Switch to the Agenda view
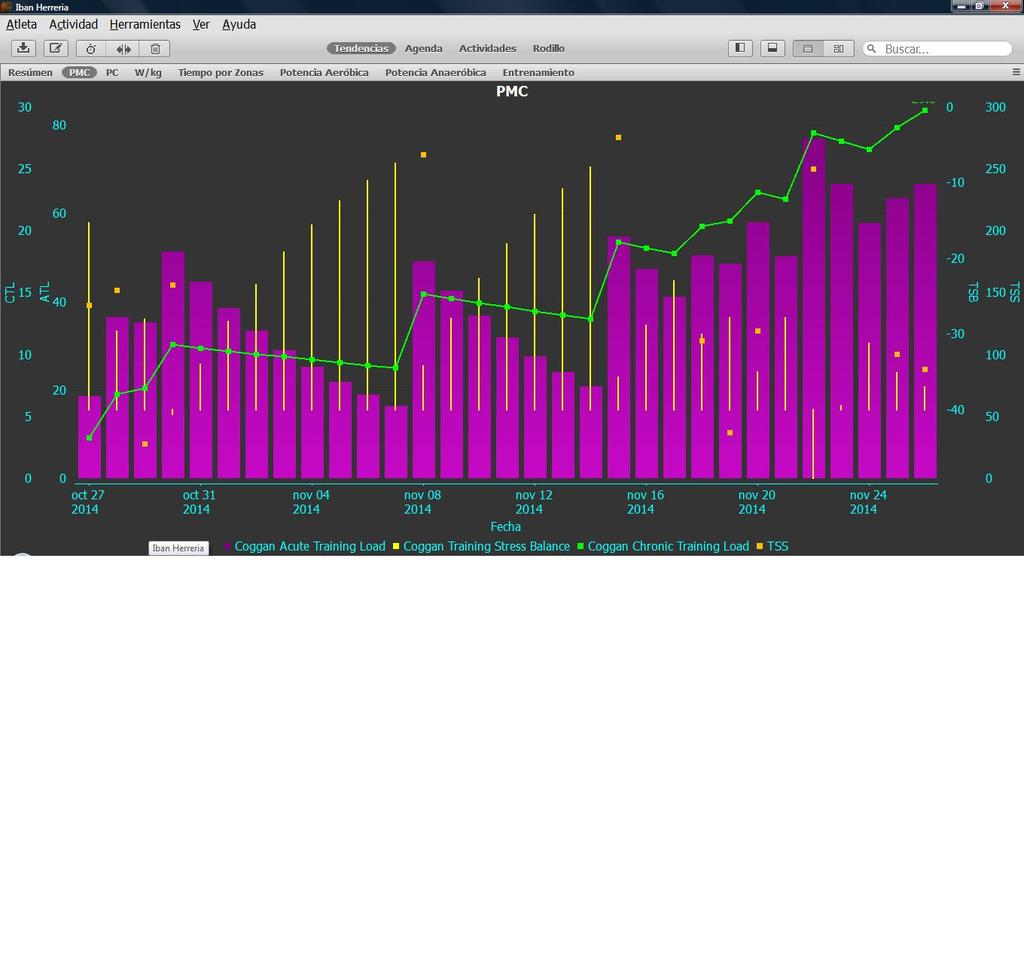Viewport: 1024px width, 964px height. coord(423,48)
